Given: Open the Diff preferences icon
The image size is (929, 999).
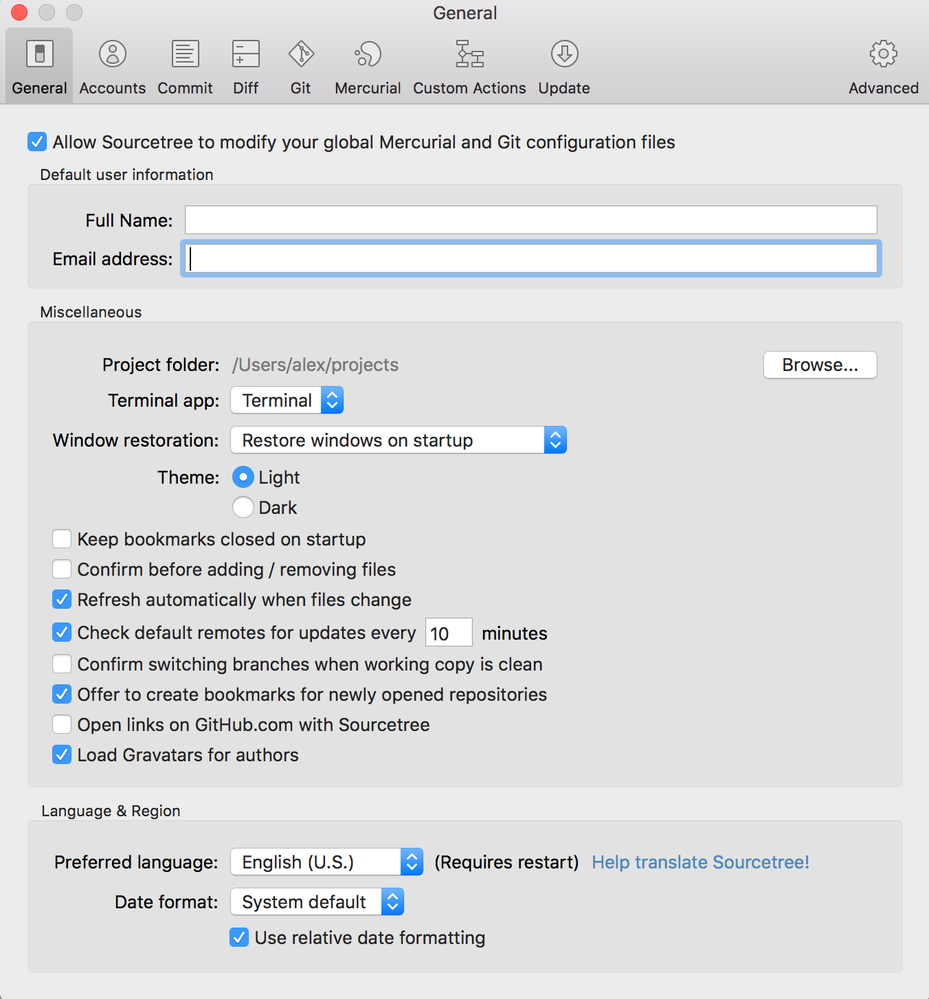Looking at the screenshot, I should (x=245, y=54).
